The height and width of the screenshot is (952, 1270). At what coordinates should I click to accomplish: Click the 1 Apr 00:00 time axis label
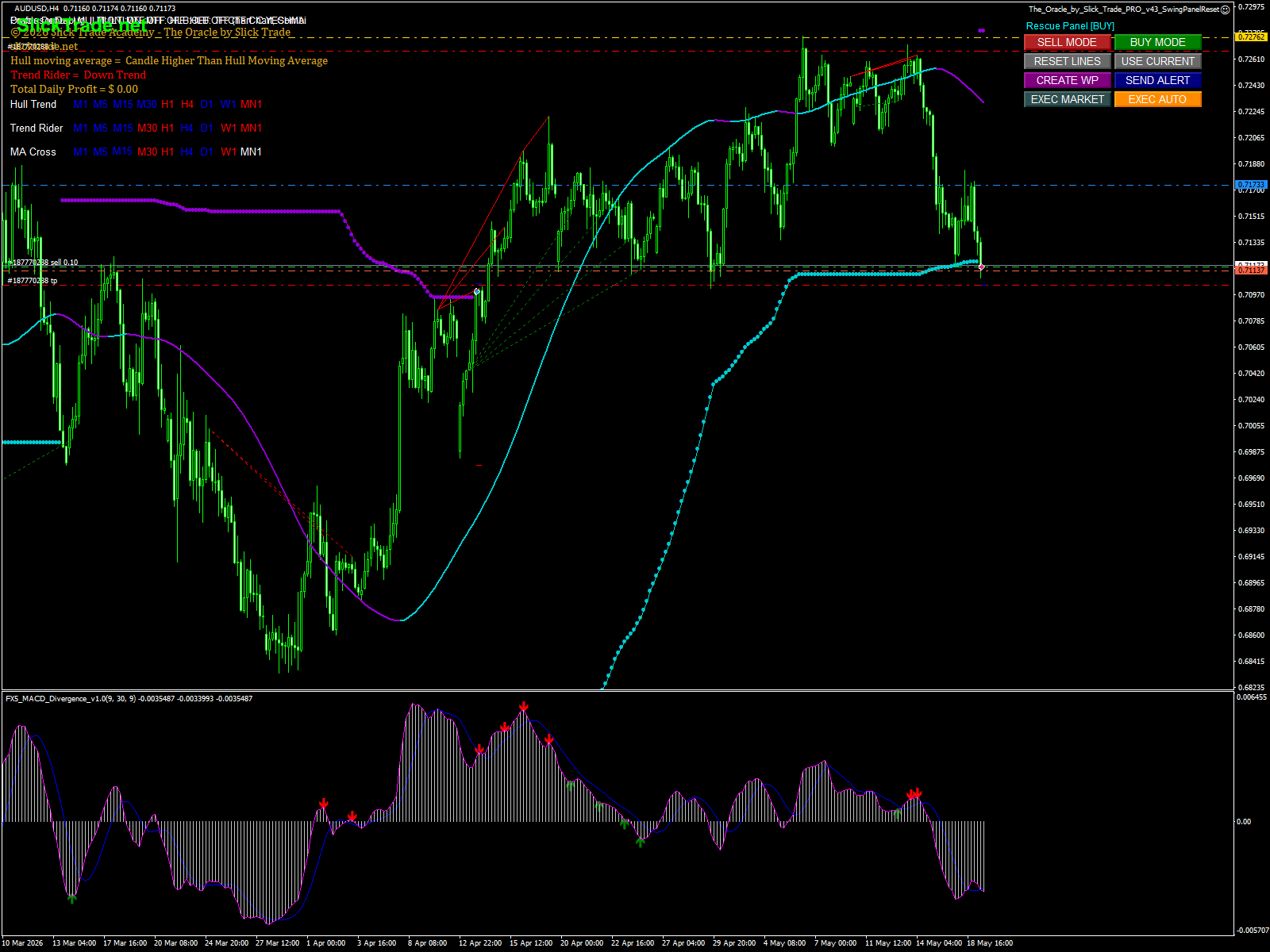(x=325, y=943)
